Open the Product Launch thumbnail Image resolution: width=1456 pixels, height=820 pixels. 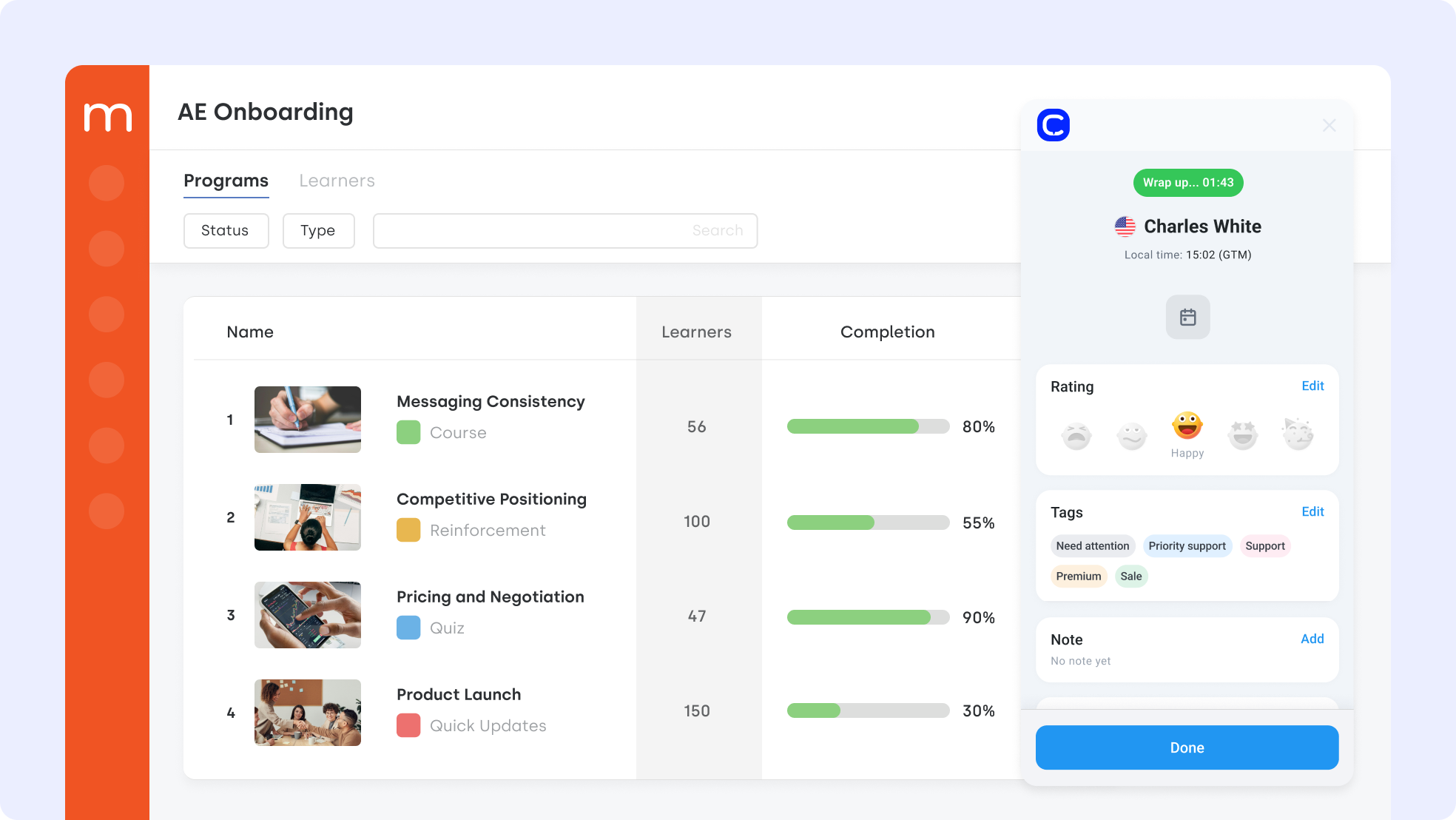(x=308, y=713)
